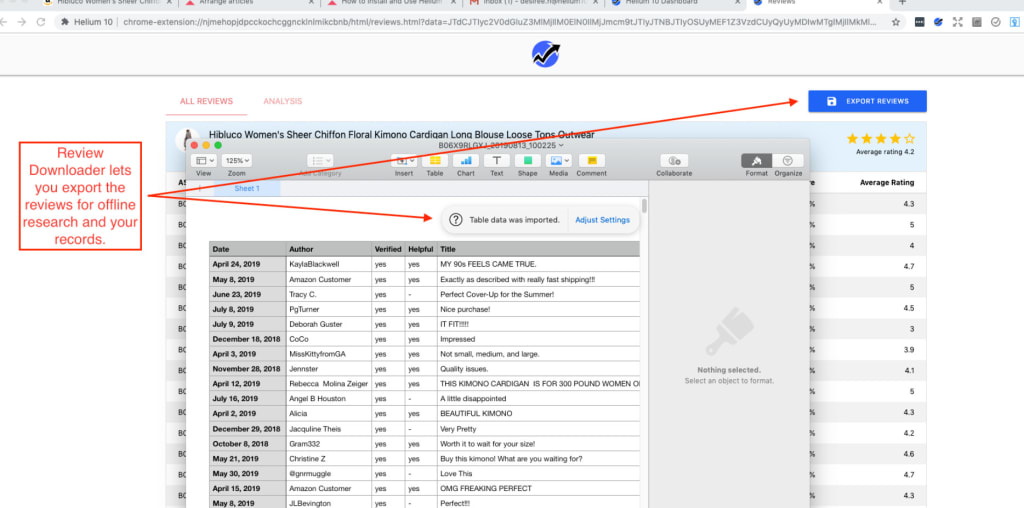Screen dimensions: 1024x508
Task: Reload the page with refresh icon
Action: point(41,22)
